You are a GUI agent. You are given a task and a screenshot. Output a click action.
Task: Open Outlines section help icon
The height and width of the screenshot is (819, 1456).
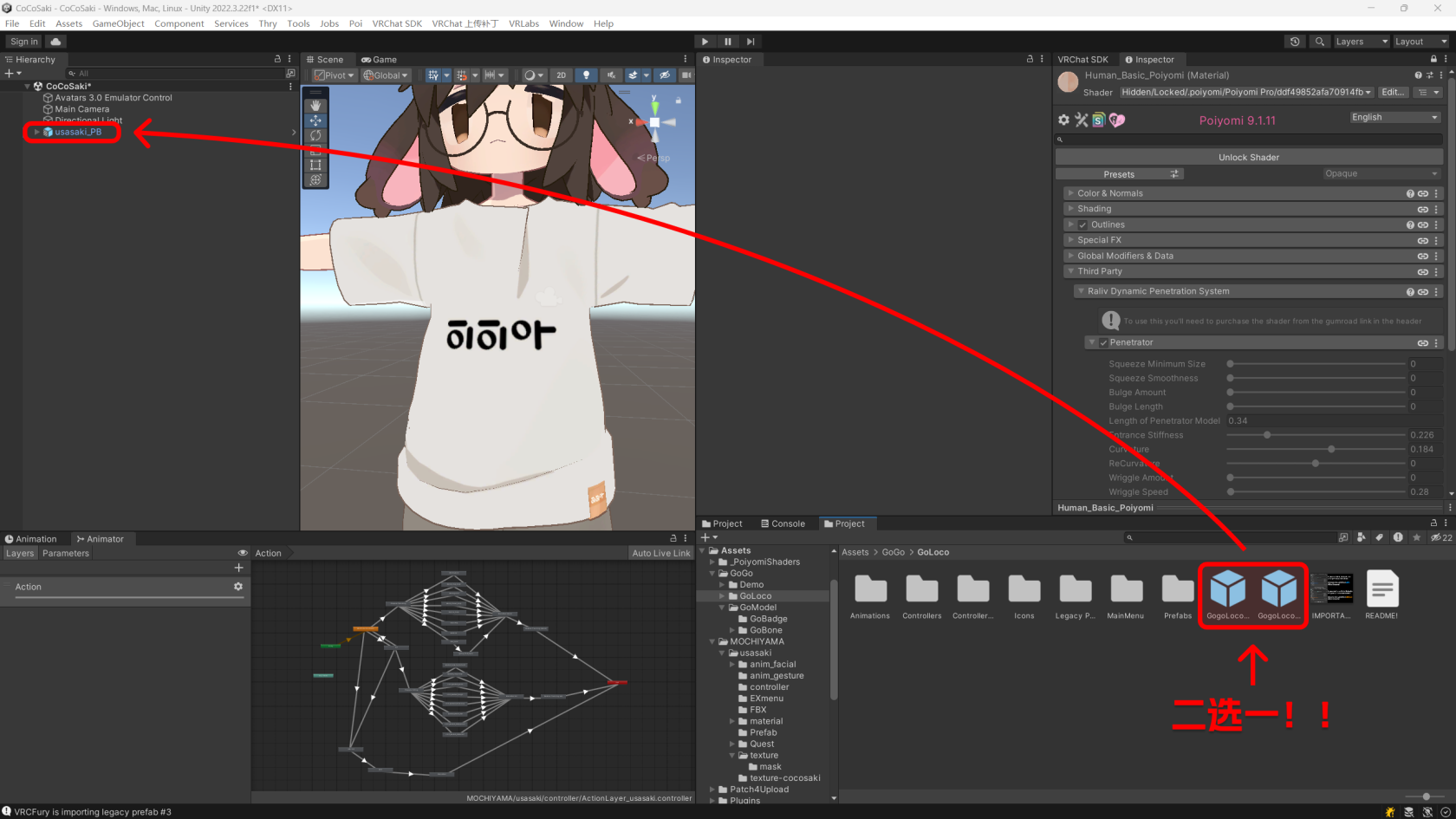(x=1410, y=225)
